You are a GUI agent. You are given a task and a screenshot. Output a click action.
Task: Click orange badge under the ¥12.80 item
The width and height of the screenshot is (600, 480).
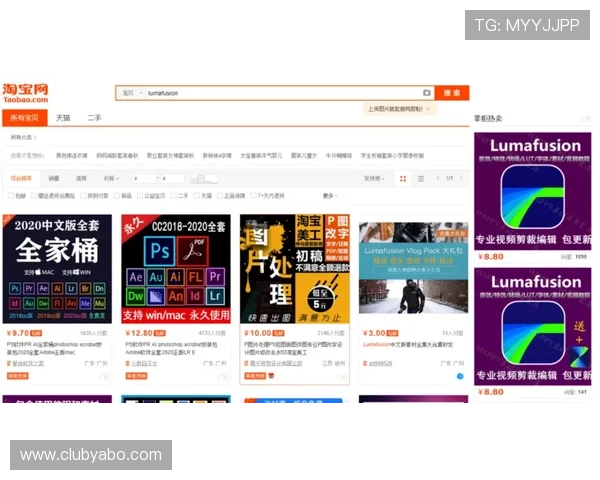[136, 376]
